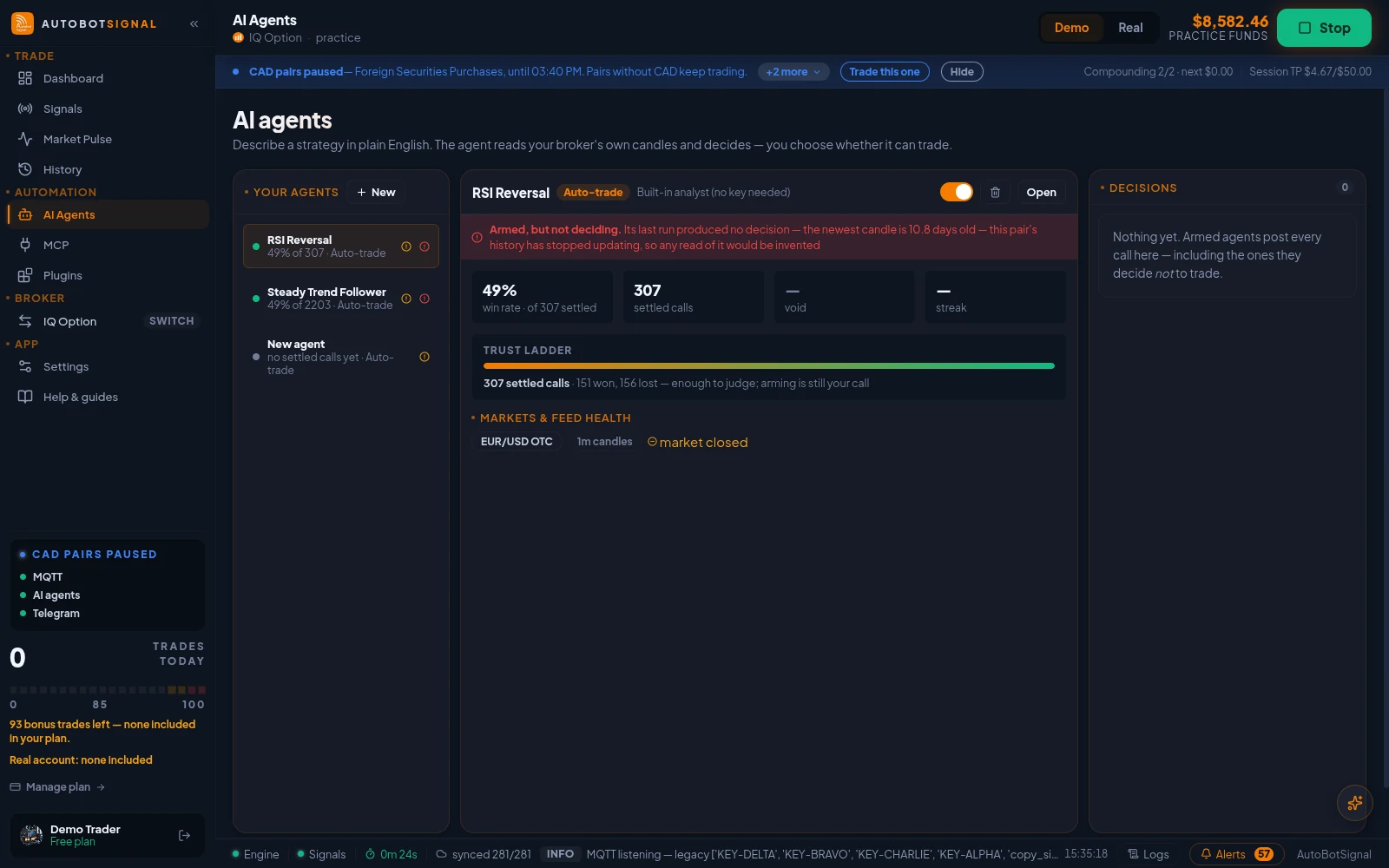Open Logs from status bar
Image resolution: width=1389 pixels, height=868 pixels.
(1148, 854)
